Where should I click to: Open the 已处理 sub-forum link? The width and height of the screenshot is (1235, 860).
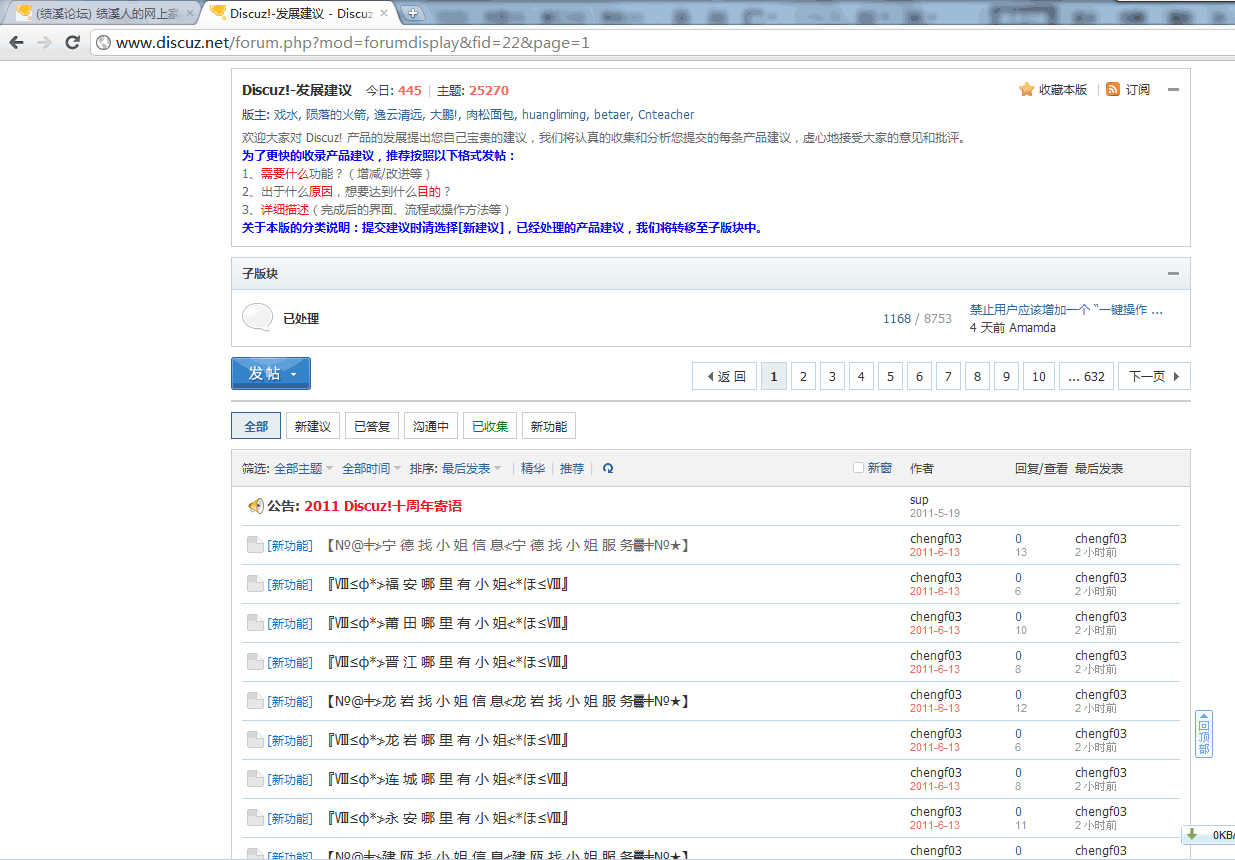point(301,318)
